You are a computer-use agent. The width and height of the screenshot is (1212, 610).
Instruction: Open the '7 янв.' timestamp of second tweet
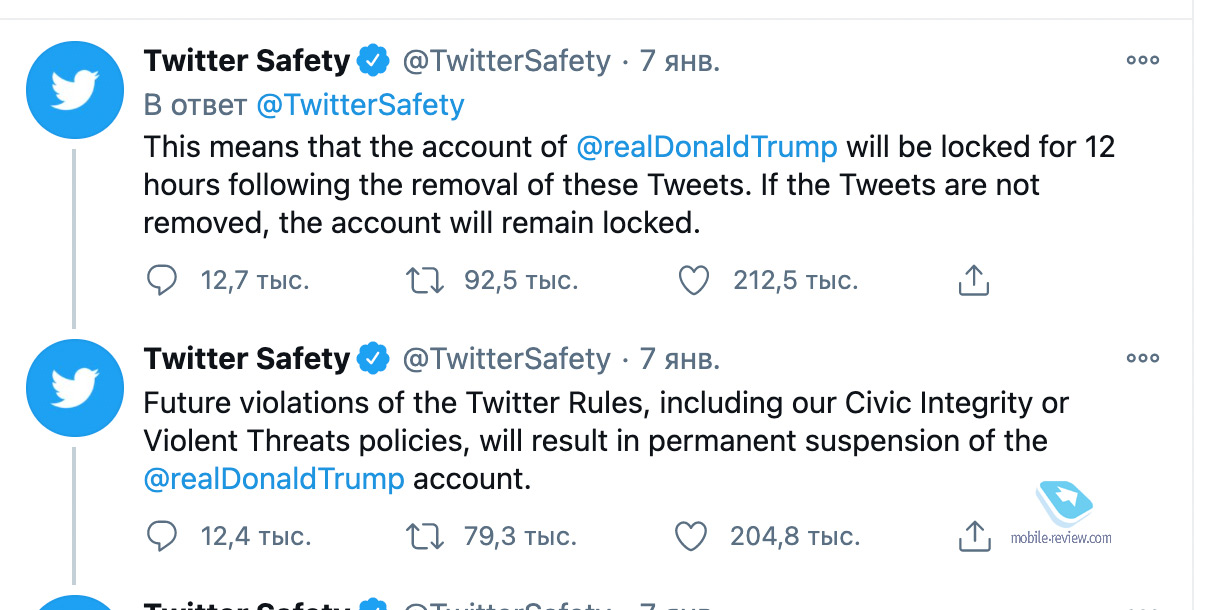tap(680, 358)
